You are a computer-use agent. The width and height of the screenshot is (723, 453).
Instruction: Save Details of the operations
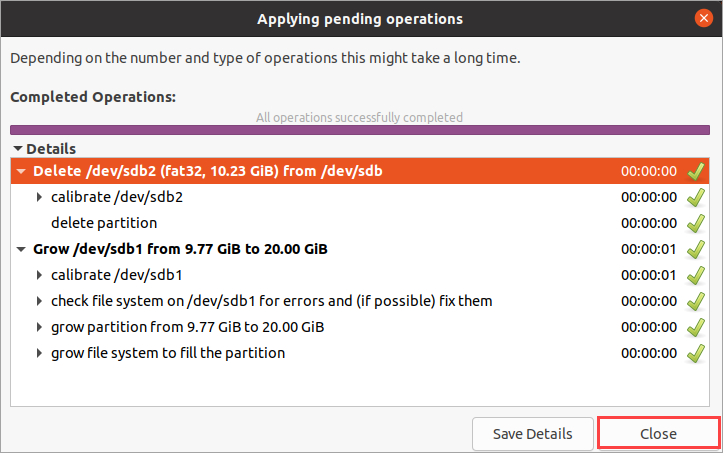coord(533,434)
